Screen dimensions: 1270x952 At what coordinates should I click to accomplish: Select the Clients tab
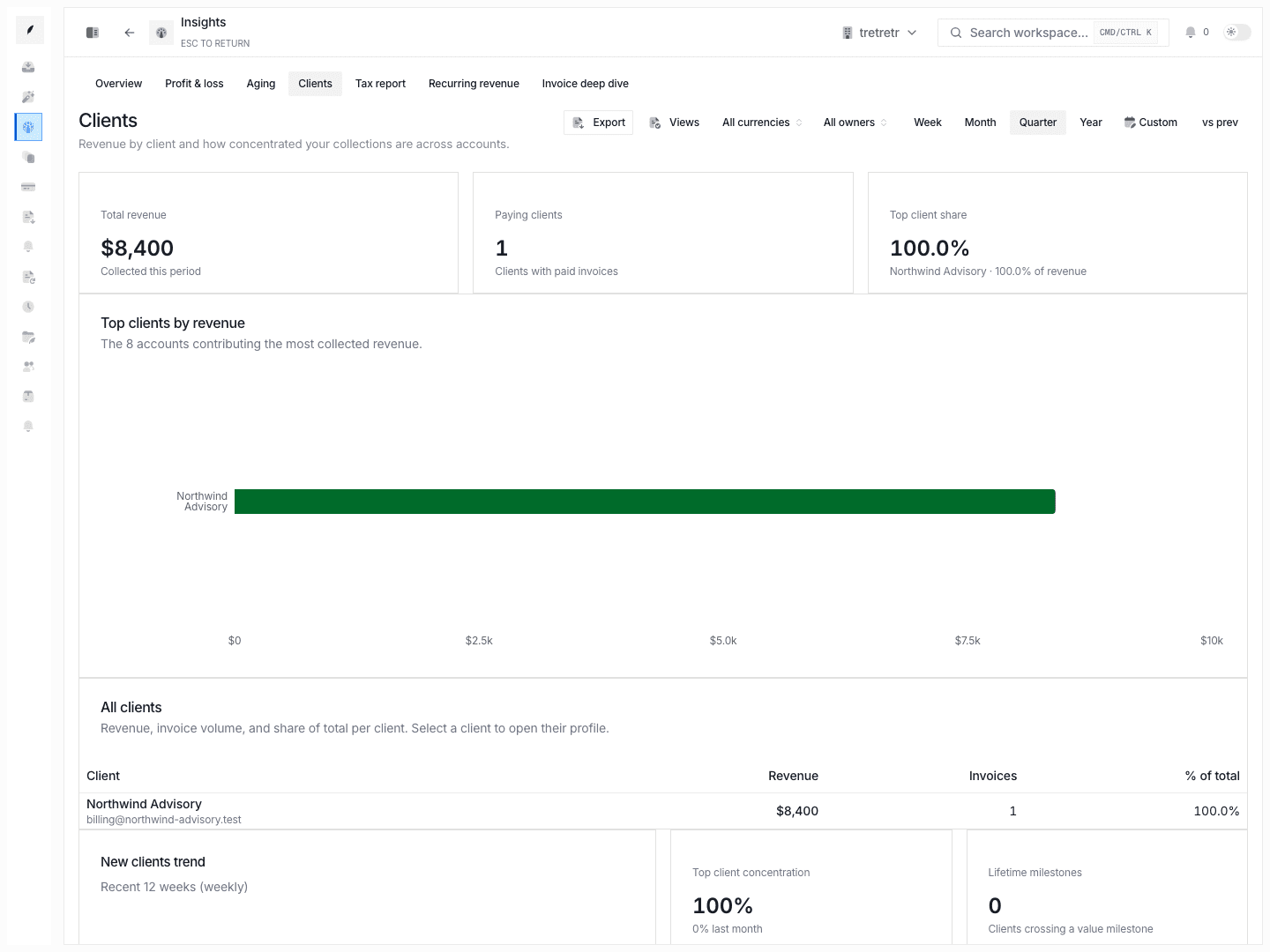pos(315,84)
